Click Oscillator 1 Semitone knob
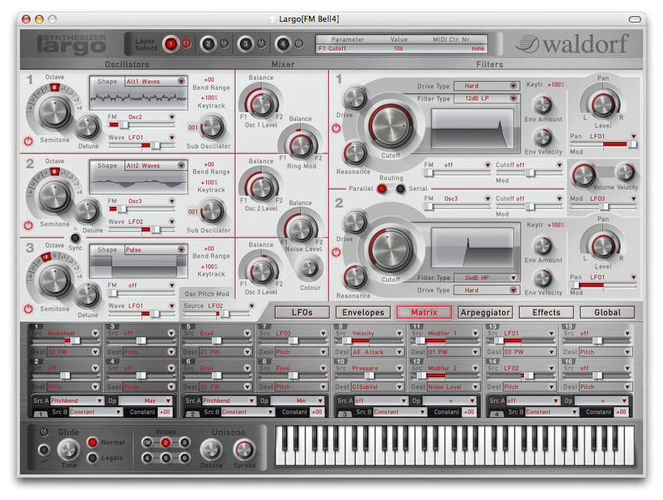This screenshot has width=663, height=500. (x=55, y=112)
